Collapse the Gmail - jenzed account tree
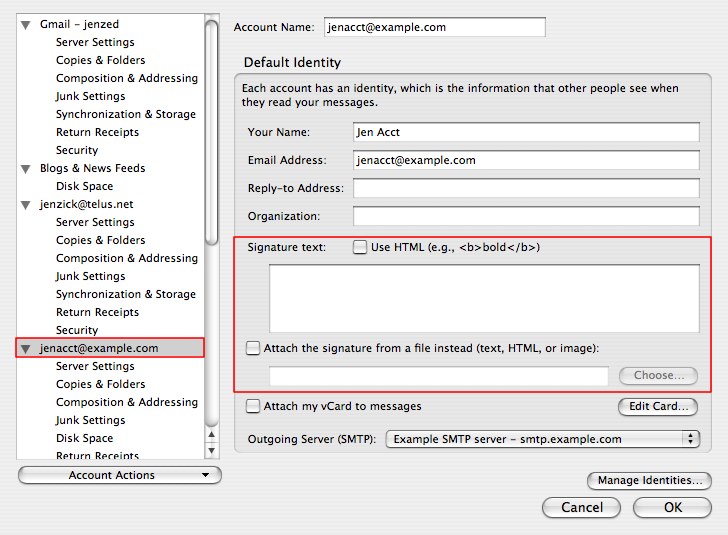 tap(26, 24)
